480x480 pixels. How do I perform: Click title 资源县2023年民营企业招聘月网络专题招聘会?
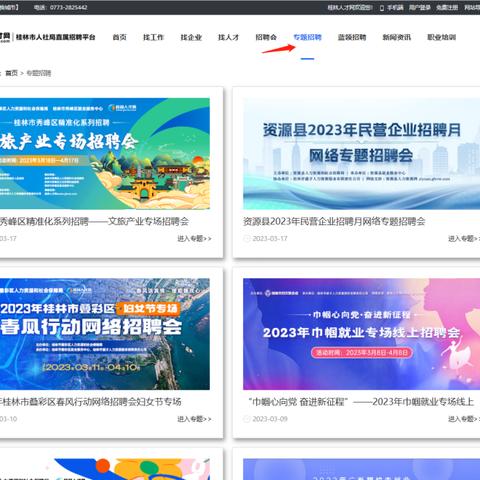click(x=334, y=221)
